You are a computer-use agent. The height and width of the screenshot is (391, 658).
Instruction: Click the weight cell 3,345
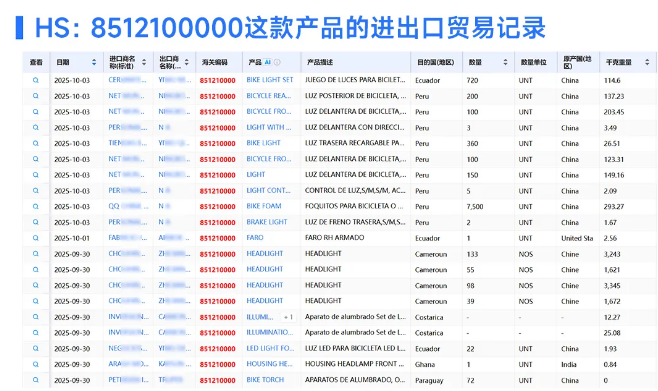tap(612, 285)
